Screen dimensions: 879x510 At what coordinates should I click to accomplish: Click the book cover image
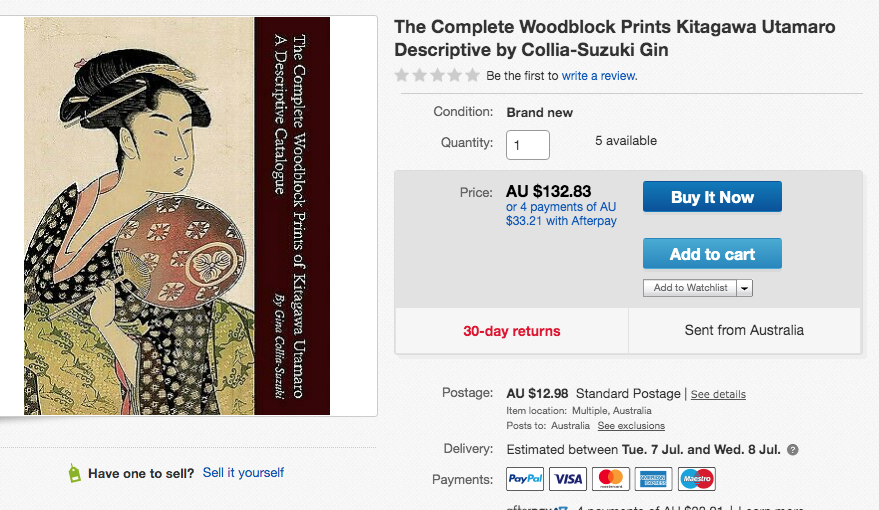(177, 215)
